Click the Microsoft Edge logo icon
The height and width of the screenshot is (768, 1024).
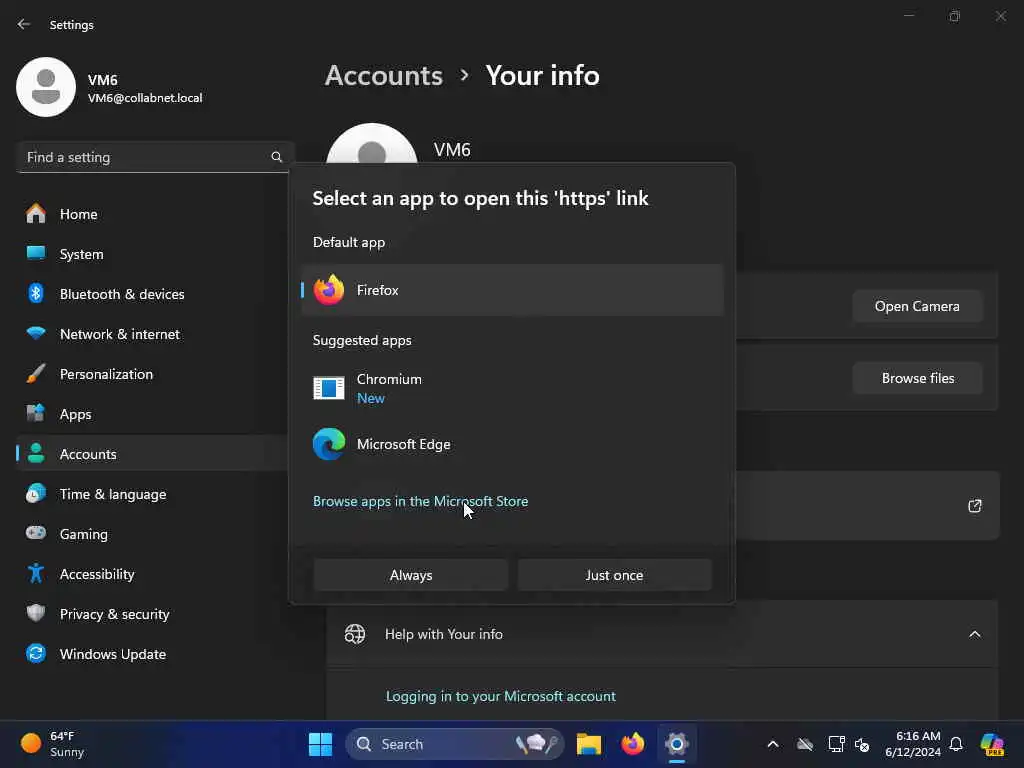pos(329,444)
